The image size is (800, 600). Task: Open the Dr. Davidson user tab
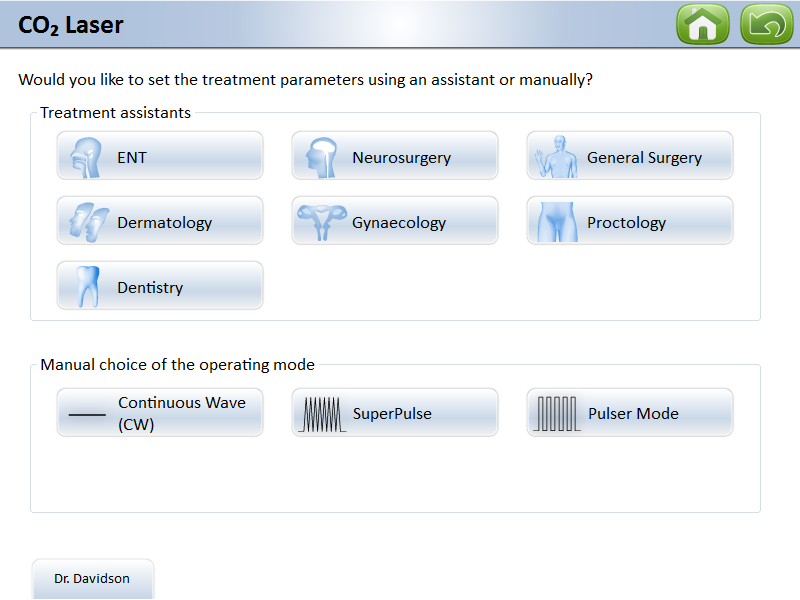92,578
